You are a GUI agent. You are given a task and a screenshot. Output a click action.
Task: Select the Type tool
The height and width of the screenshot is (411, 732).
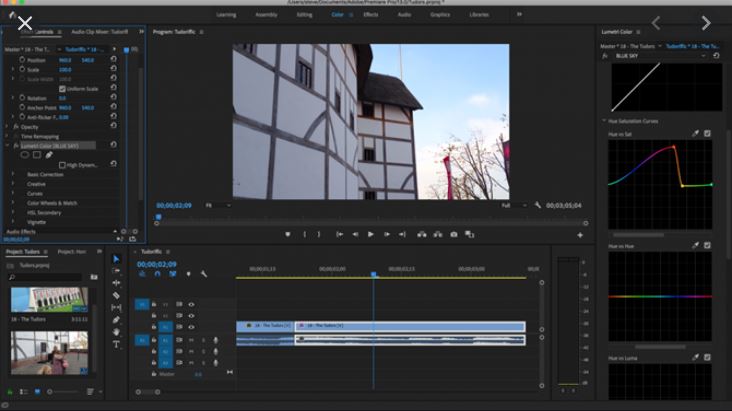(116, 345)
